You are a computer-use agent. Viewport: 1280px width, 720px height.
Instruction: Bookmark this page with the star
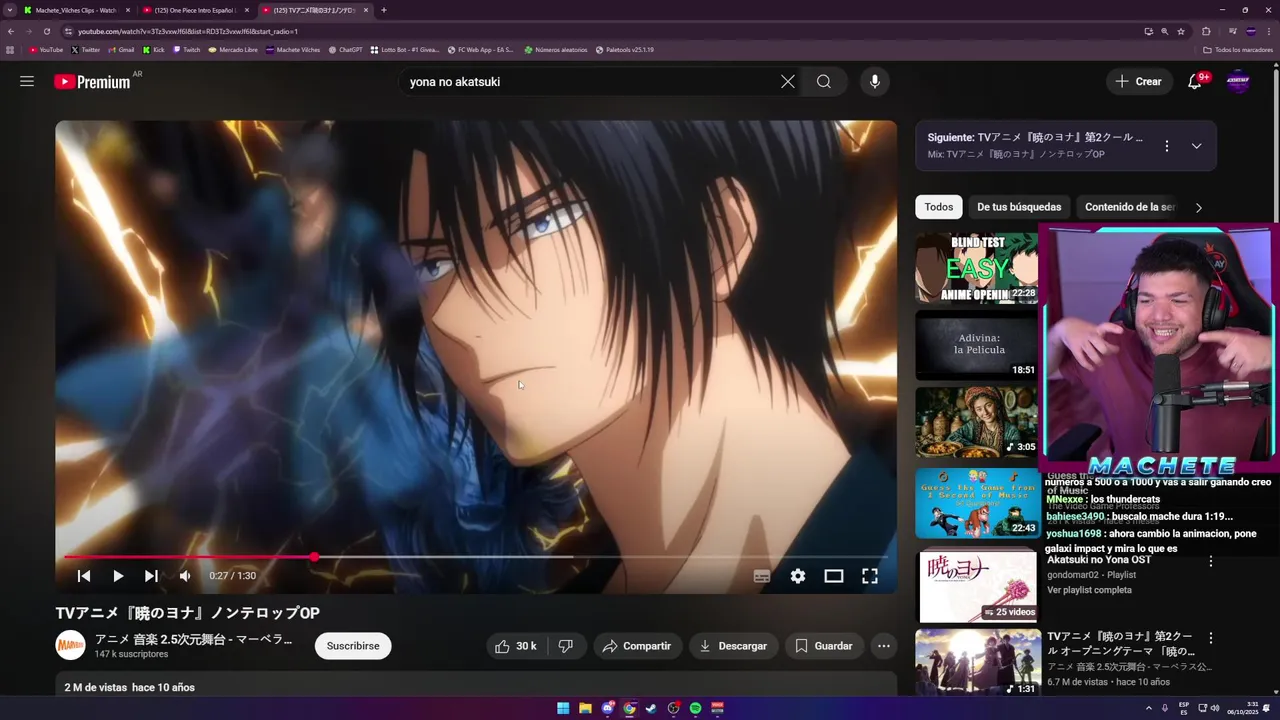(1181, 31)
